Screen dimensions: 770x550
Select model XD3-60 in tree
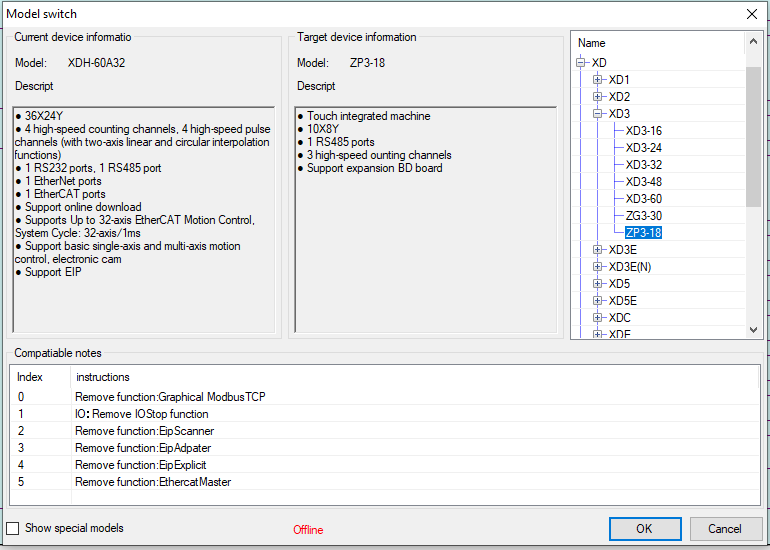point(643,199)
